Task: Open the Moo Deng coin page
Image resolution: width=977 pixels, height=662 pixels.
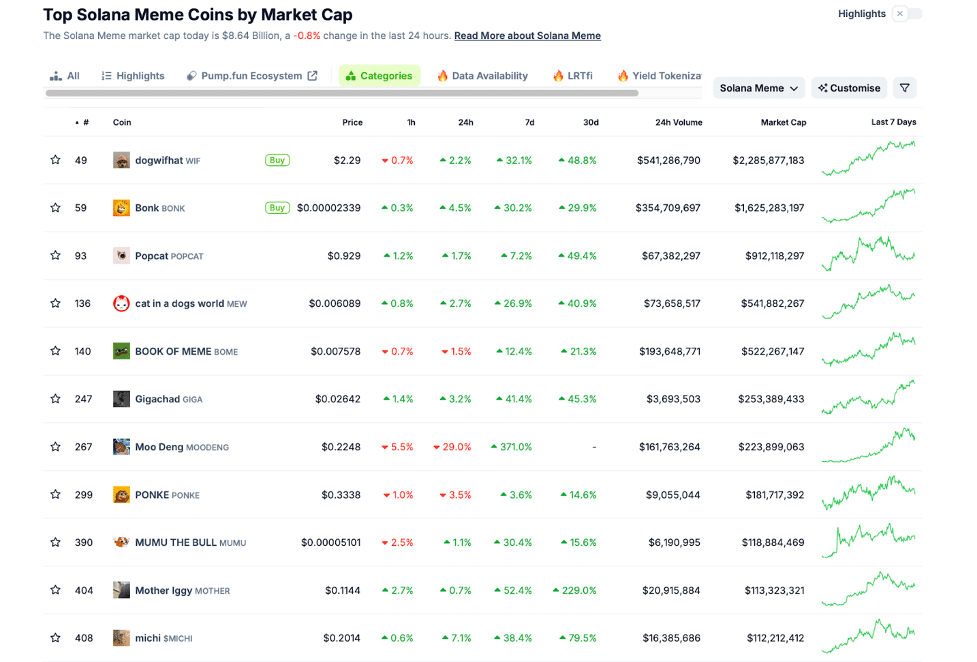Action: click(x=182, y=447)
